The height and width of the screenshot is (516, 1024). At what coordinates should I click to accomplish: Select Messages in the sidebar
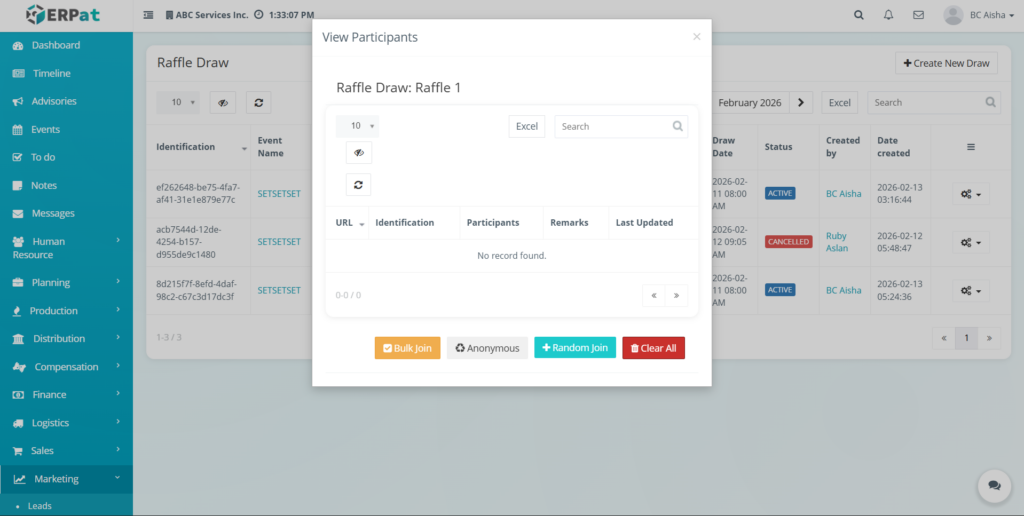click(x=52, y=213)
